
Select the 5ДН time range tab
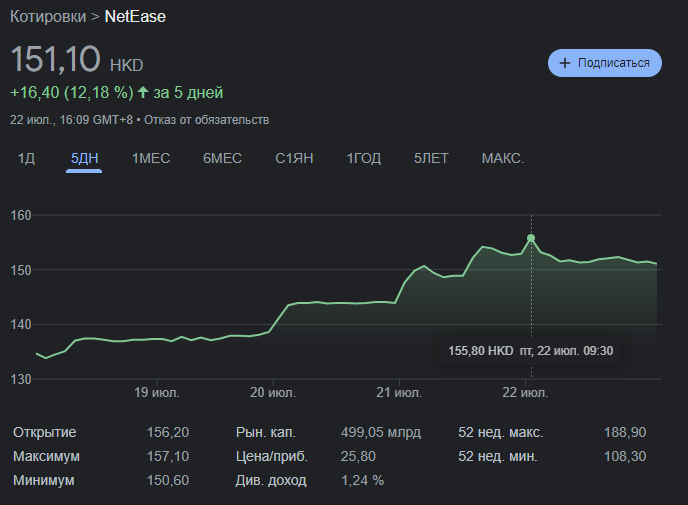[85, 158]
